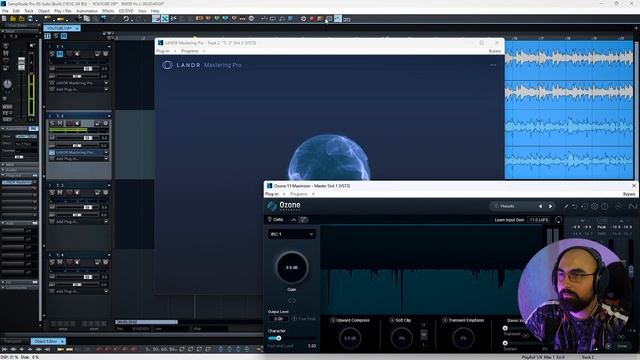The image size is (640, 360).
Task: Click Bypass in Ozone Maximizer window
Action: [629, 194]
